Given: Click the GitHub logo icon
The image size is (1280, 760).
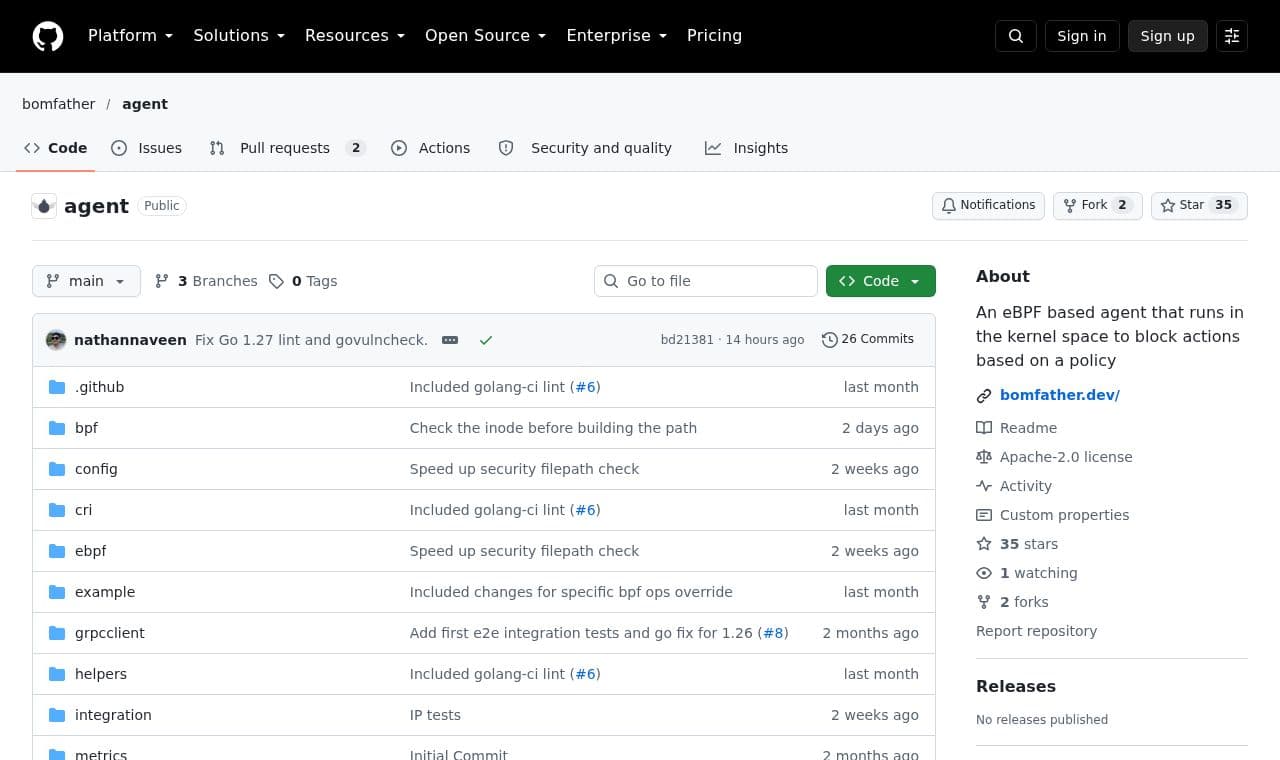Looking at the screenshot, I should tap(48, 36).
